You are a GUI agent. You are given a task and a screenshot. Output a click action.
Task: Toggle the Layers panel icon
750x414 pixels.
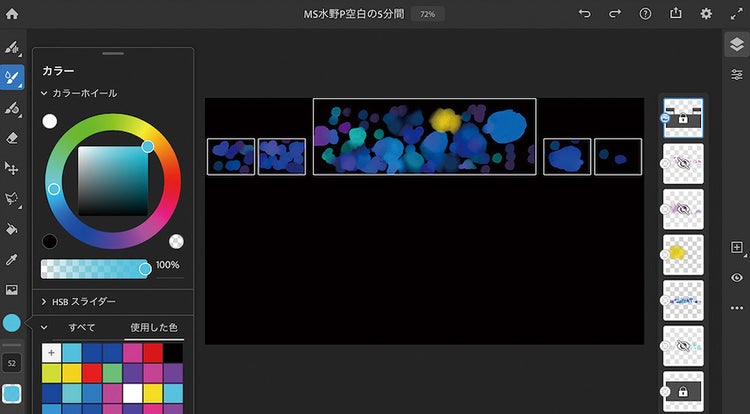click(x=736, y=45)
